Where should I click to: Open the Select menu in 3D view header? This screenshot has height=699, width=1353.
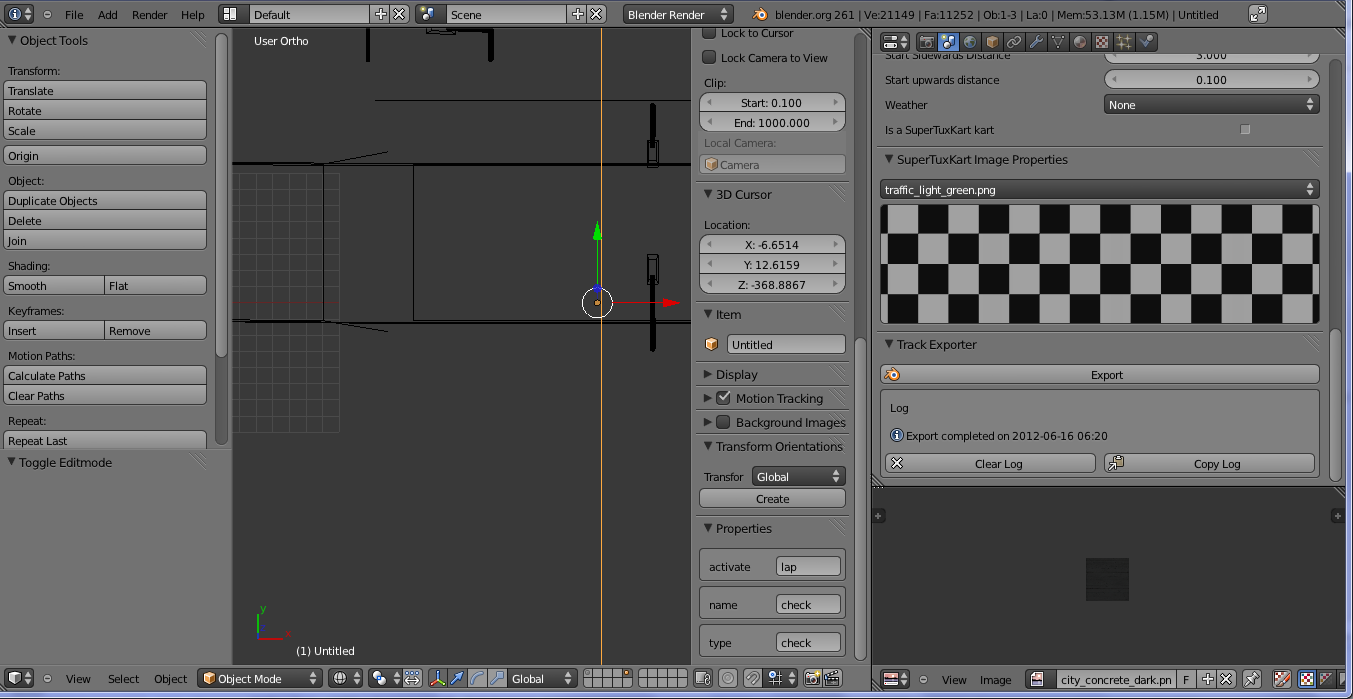point(123,679)
